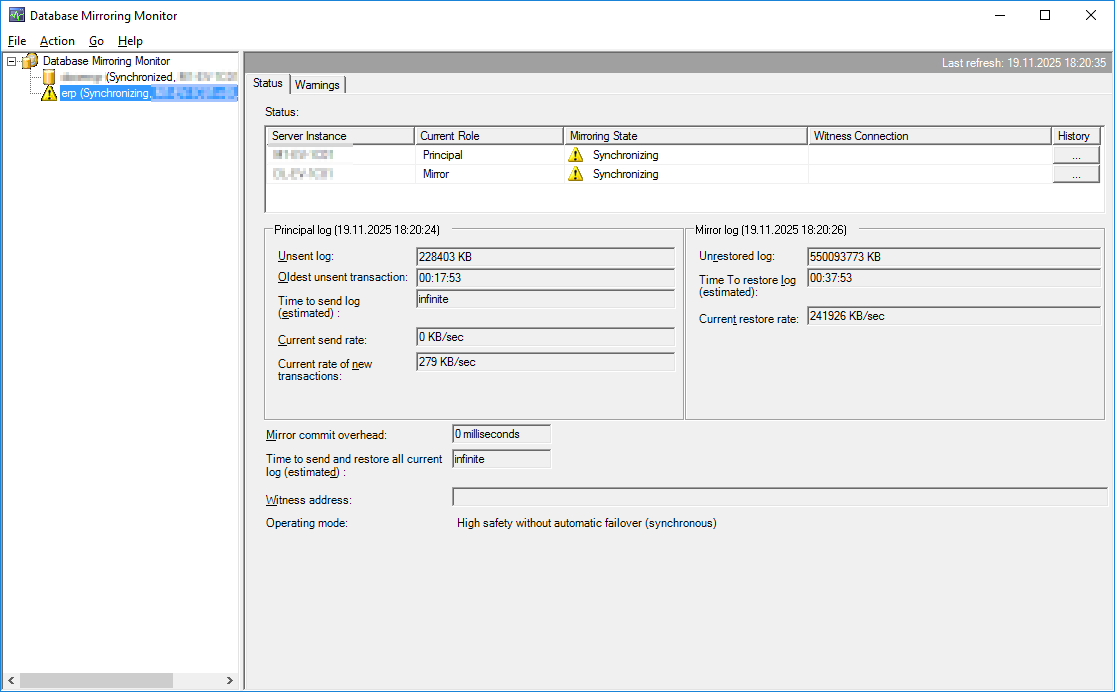The width and height of the screenshot is (1115, 692).
Task: Select the erp (Synchronizing) database in tree
Action: (x=147, y=93)
